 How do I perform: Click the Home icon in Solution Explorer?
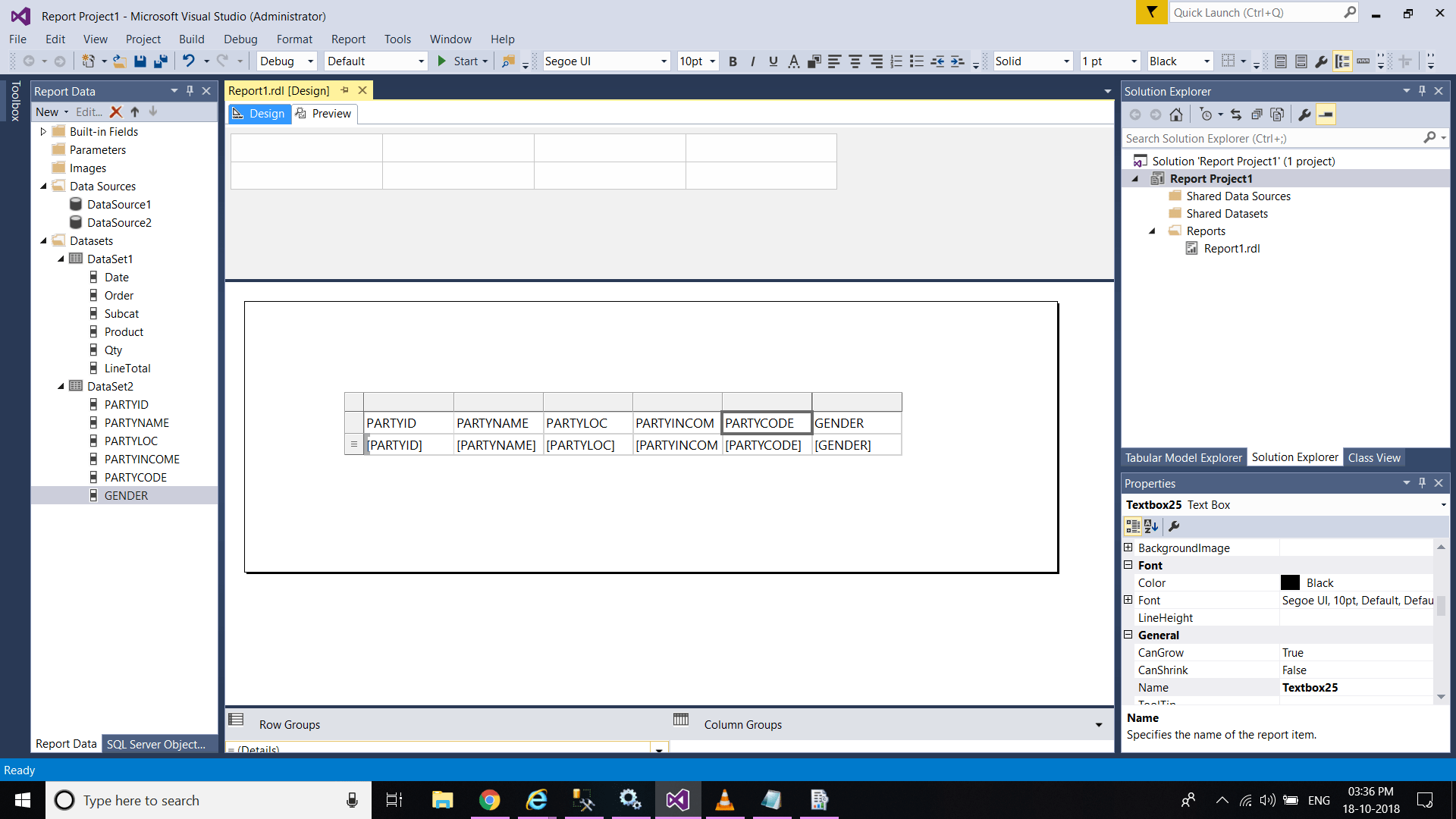1175,115
